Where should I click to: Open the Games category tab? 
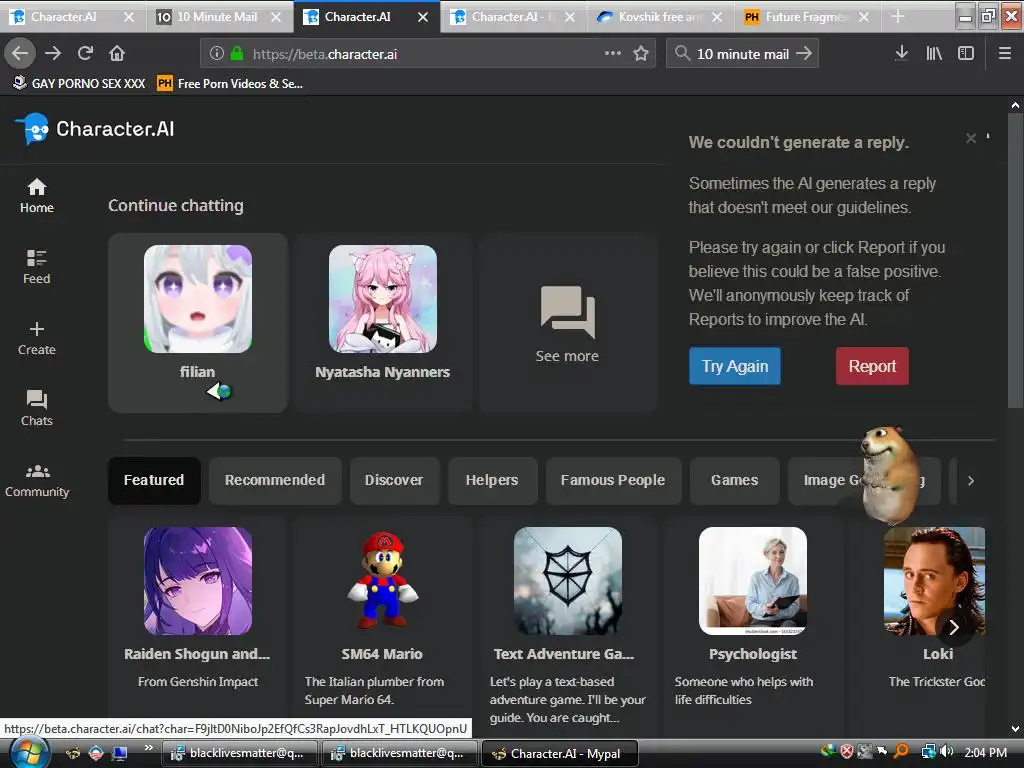pos(735,481)
